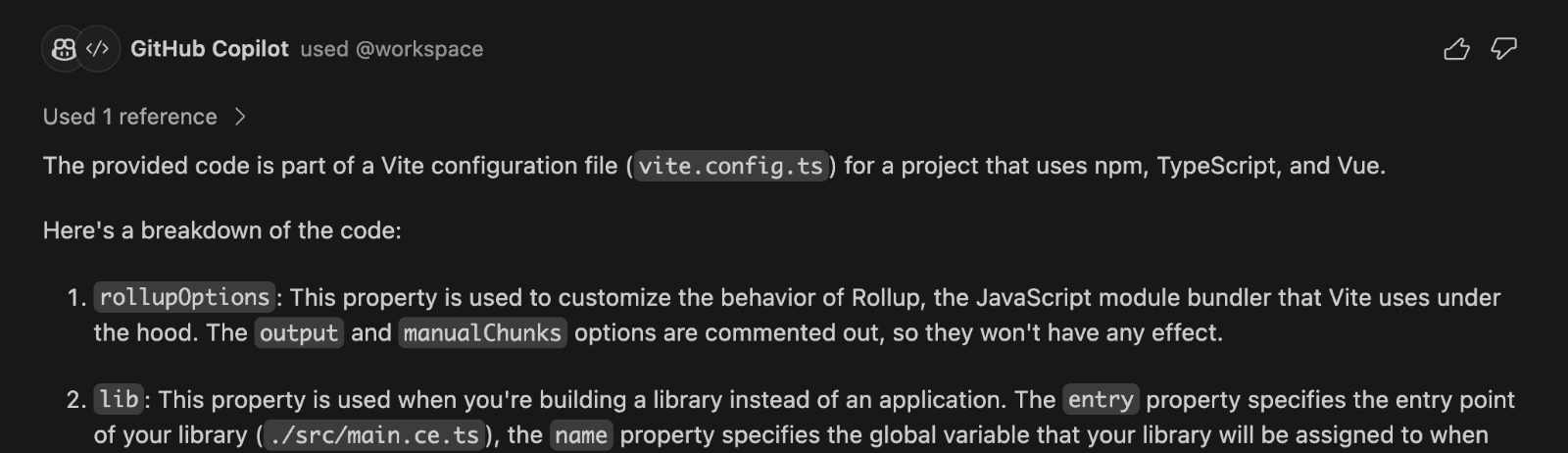Viewport: 1568px width, 453px height.
Task: Click the thumbs down unhelpful icon
Action: click(x=1504, y=49)
